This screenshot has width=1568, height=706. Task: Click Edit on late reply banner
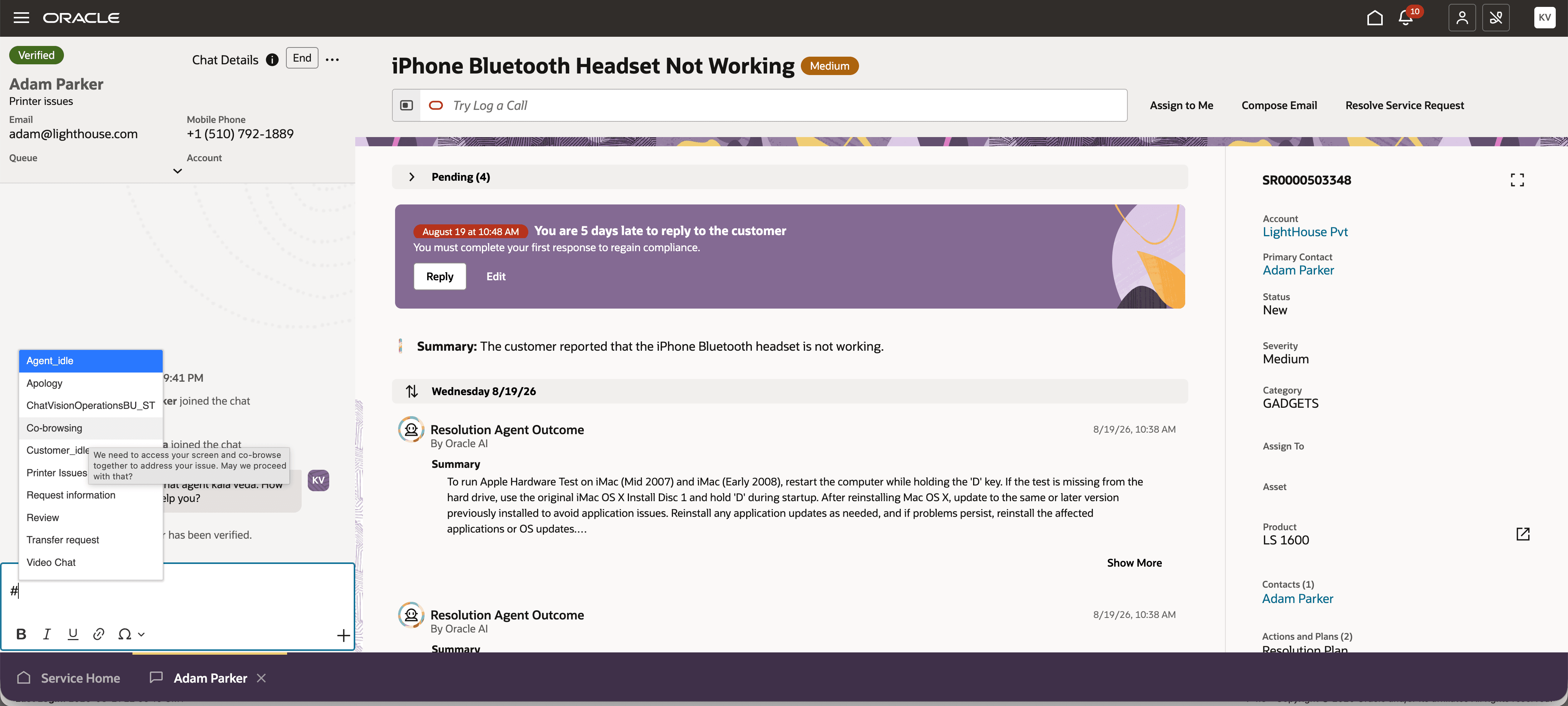tap(495, 276)
